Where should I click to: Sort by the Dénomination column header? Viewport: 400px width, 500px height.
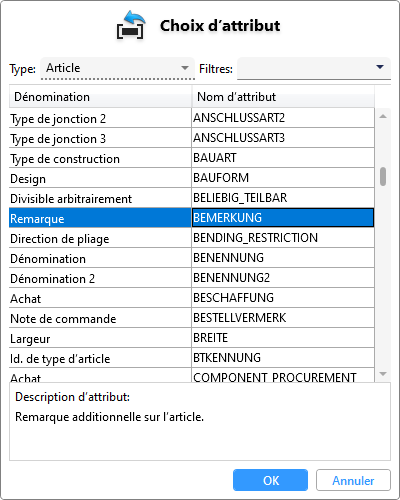(x=100, y=97)
